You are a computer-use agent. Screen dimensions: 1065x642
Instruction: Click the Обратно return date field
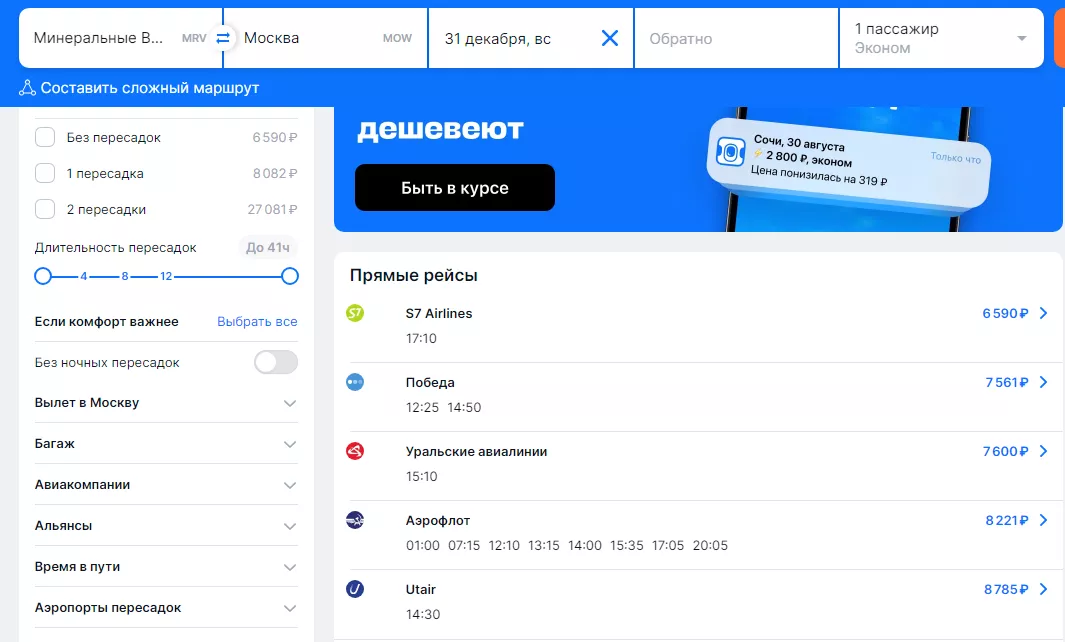click(735, 38)
